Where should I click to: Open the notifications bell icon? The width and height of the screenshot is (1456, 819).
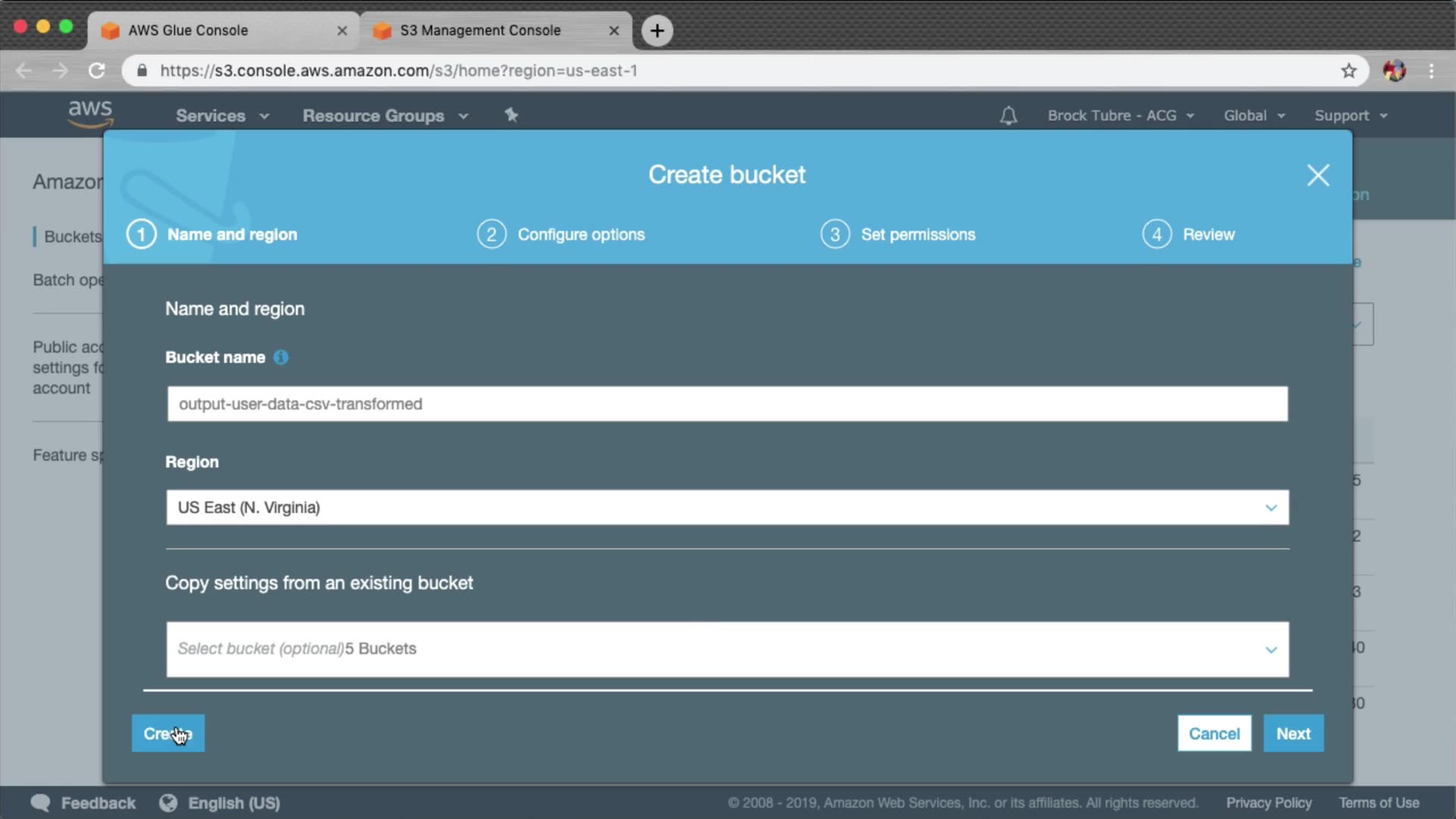tap(1008, 115)
